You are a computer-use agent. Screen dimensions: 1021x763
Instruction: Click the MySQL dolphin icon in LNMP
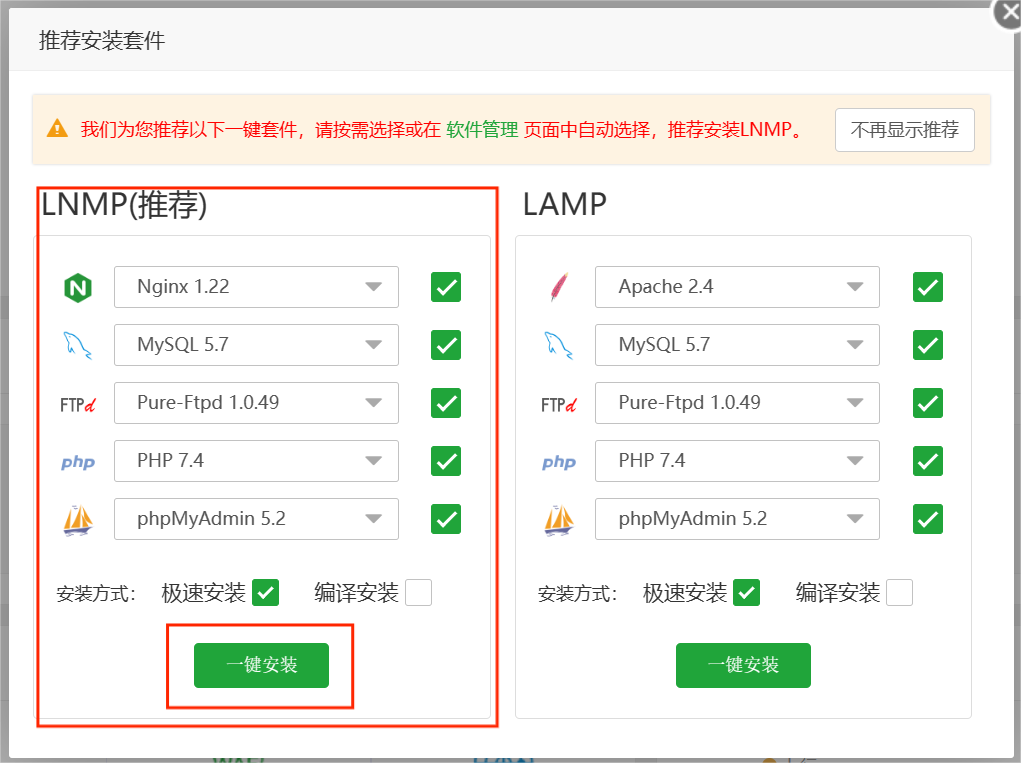[x=77, y=345]
